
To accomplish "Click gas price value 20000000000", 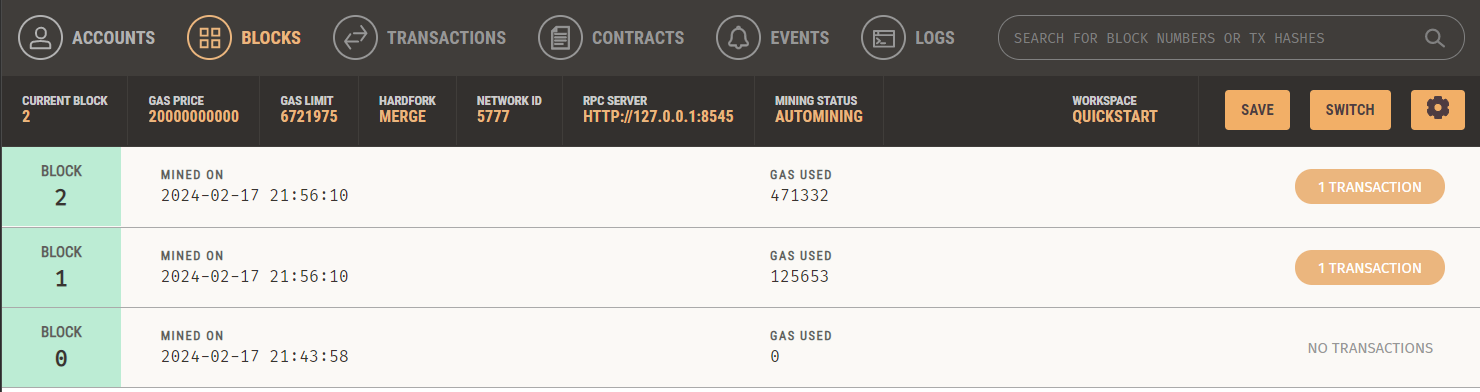I will point(194,117).
